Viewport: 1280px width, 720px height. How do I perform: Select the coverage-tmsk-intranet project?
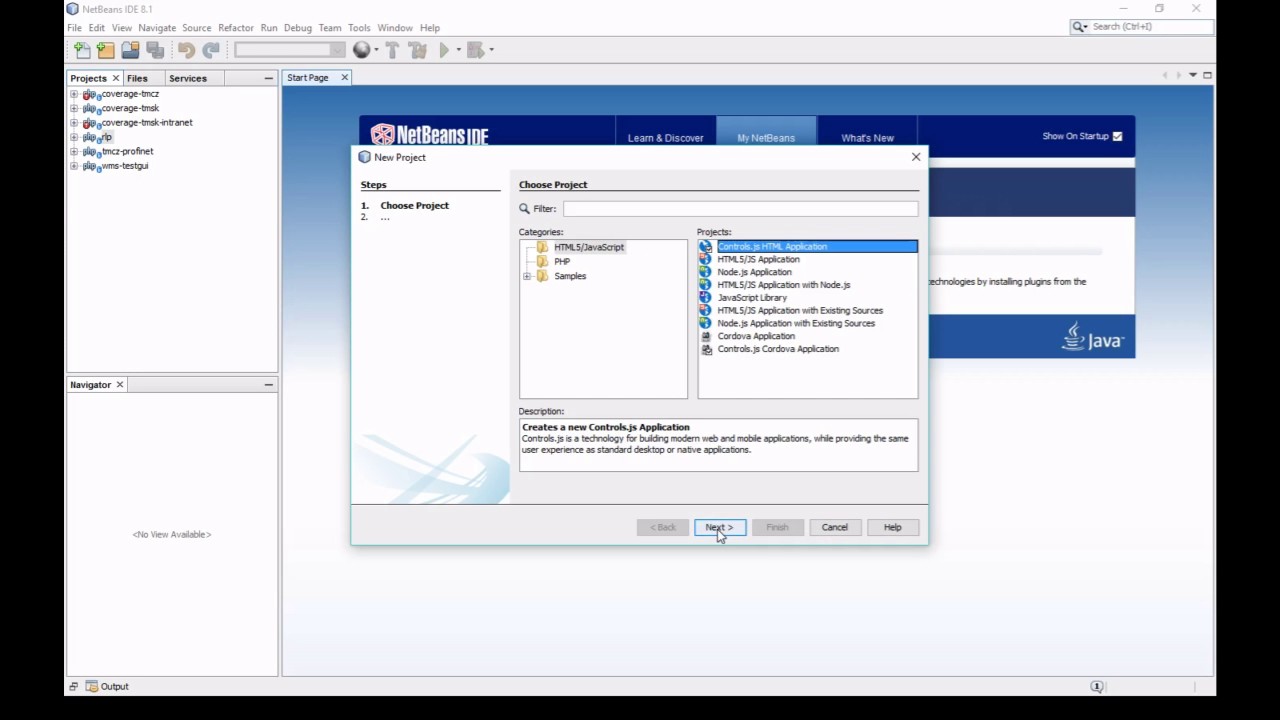tap(147, 123)
